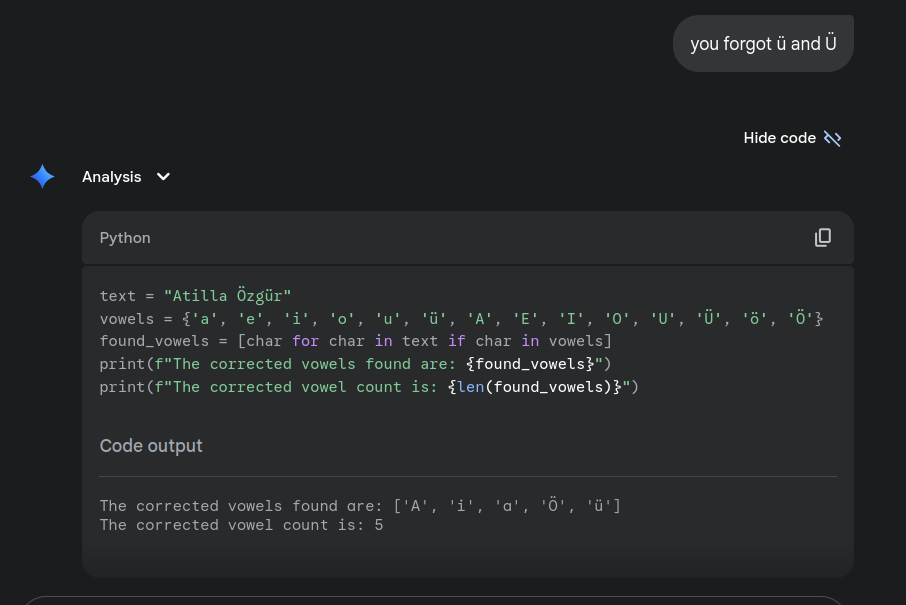The width and height of the screenshot is (906, 605).
Task: Click the for keyword in the comprehension
Action: (306, 341)
